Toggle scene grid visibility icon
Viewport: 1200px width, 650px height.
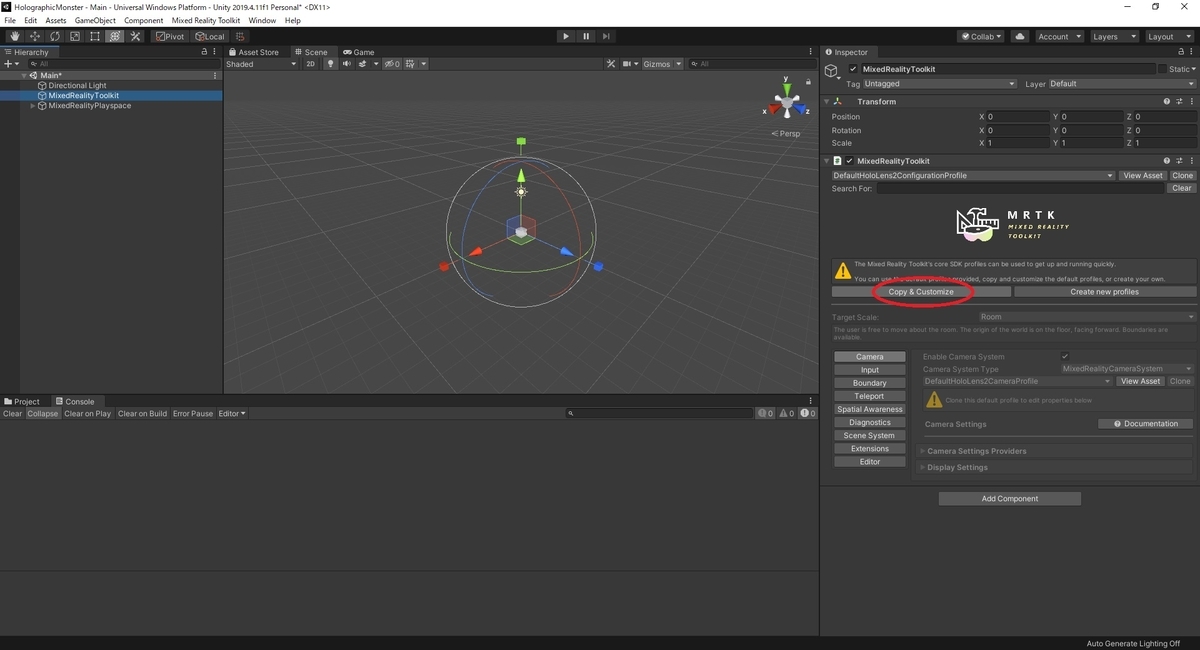coord(411,64)
